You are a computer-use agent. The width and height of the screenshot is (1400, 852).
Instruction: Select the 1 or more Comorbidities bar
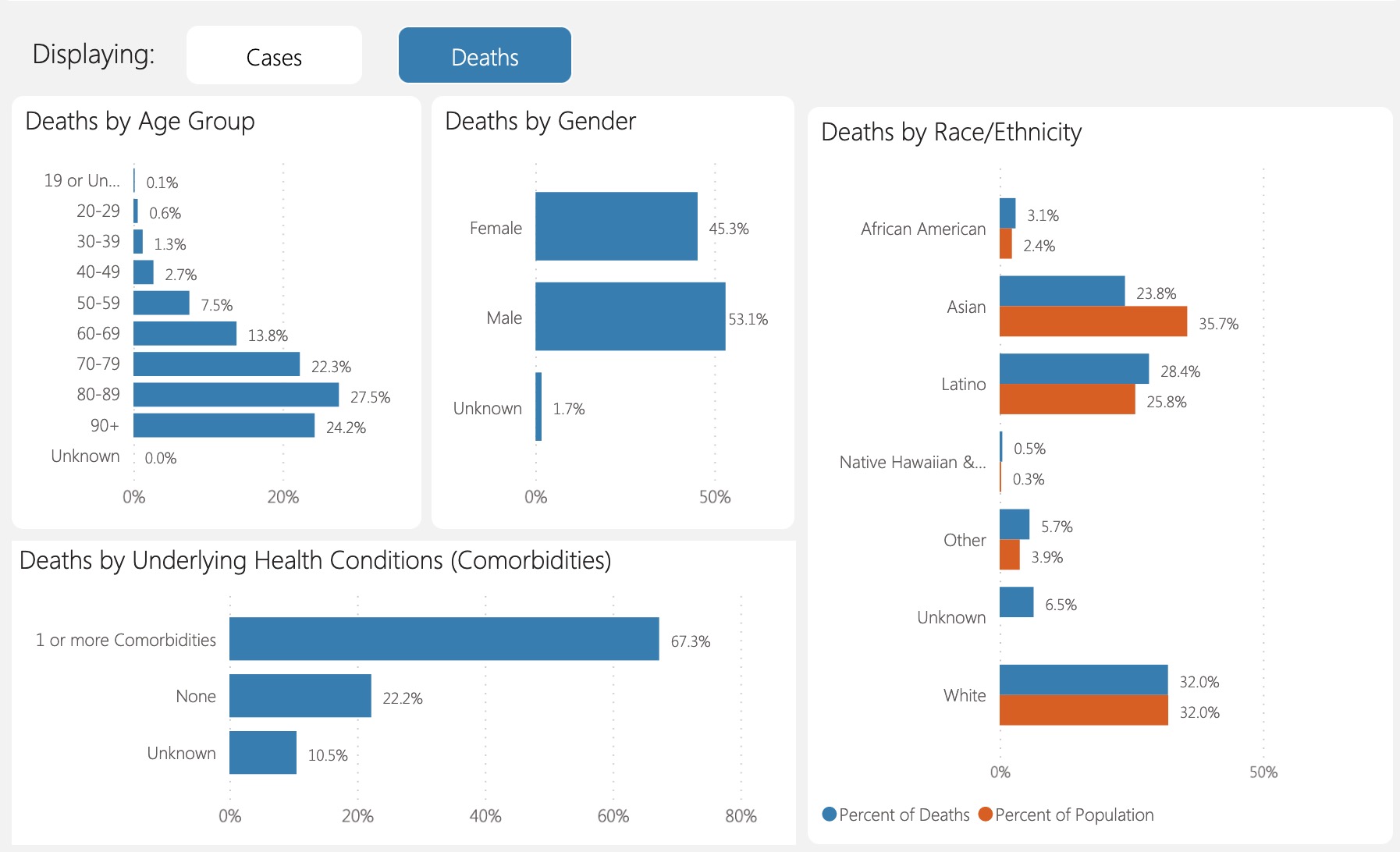point(443,639)
